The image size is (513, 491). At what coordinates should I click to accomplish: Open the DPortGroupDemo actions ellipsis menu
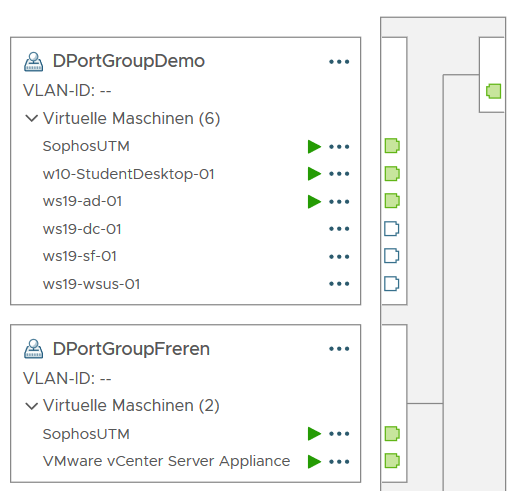(x=339, y=62)
